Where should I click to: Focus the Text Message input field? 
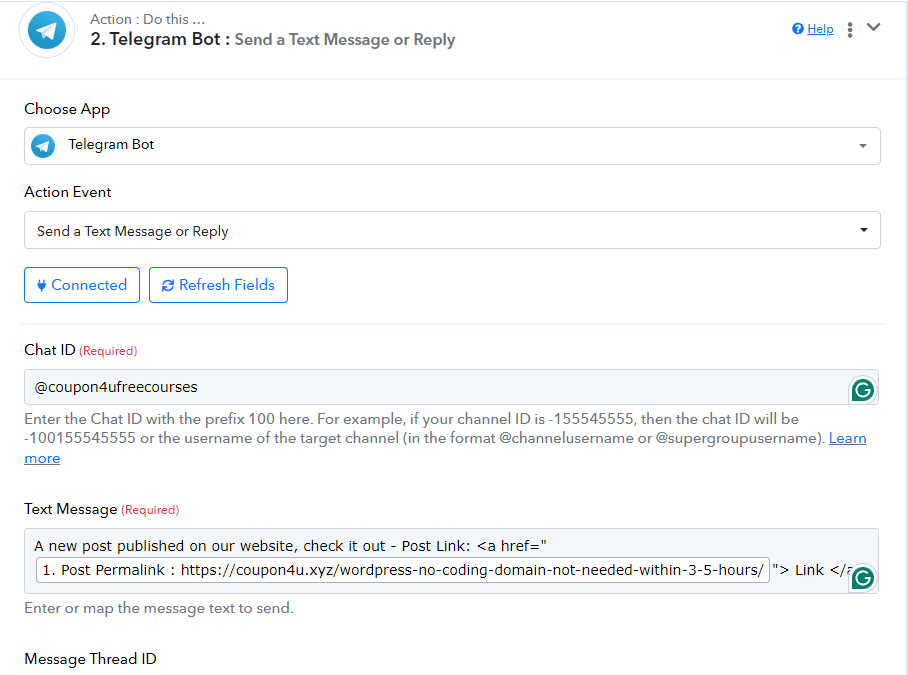(x=451, y=560)
